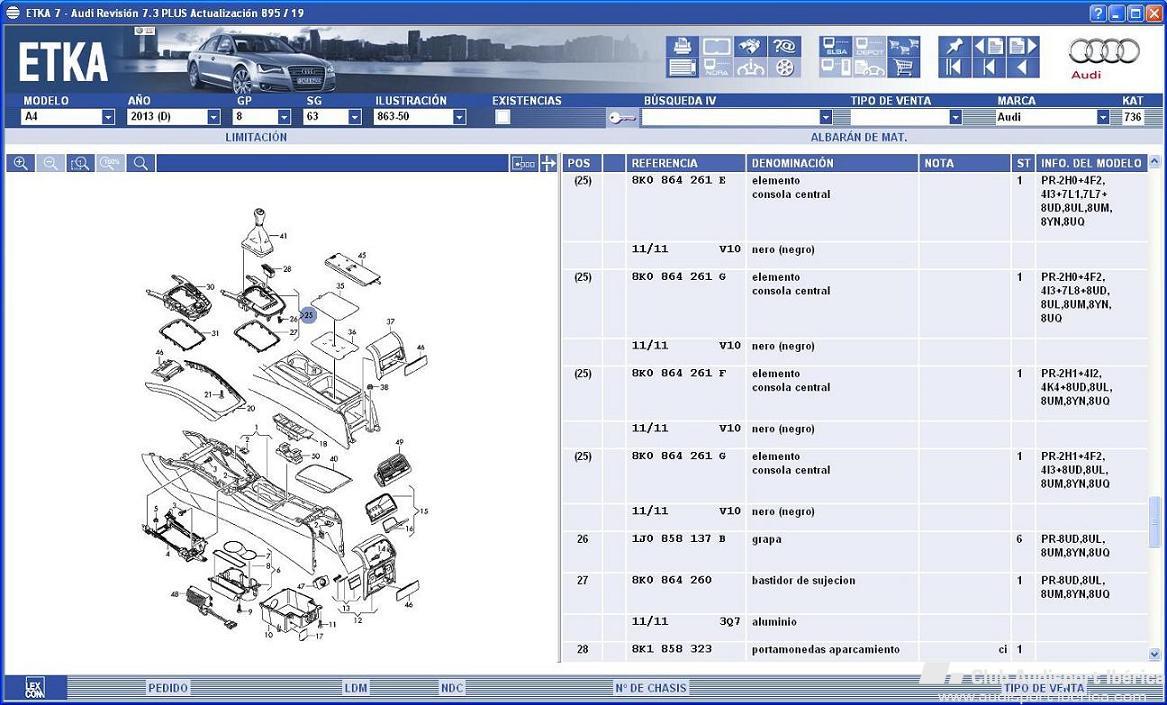Screen dimensions: 1167x705
Task: Click the pushpin bookmark icon
Action: tap(954, 46)
